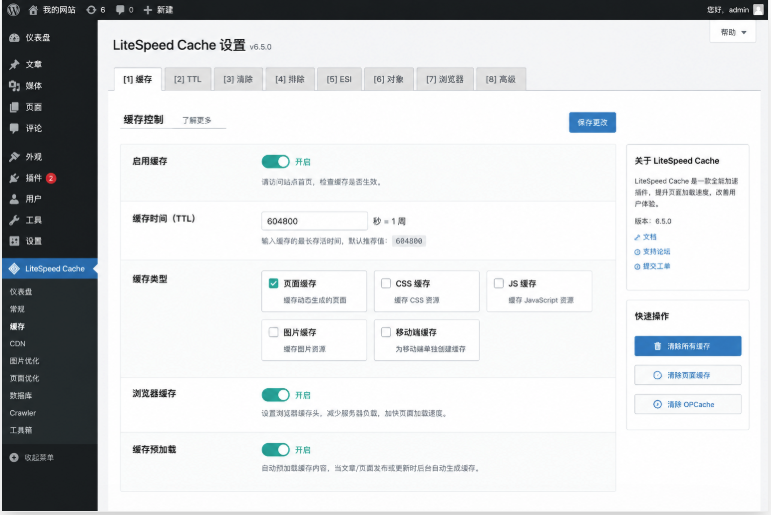Click the icon beside 清除 OPCache

(x=657, y=404)
